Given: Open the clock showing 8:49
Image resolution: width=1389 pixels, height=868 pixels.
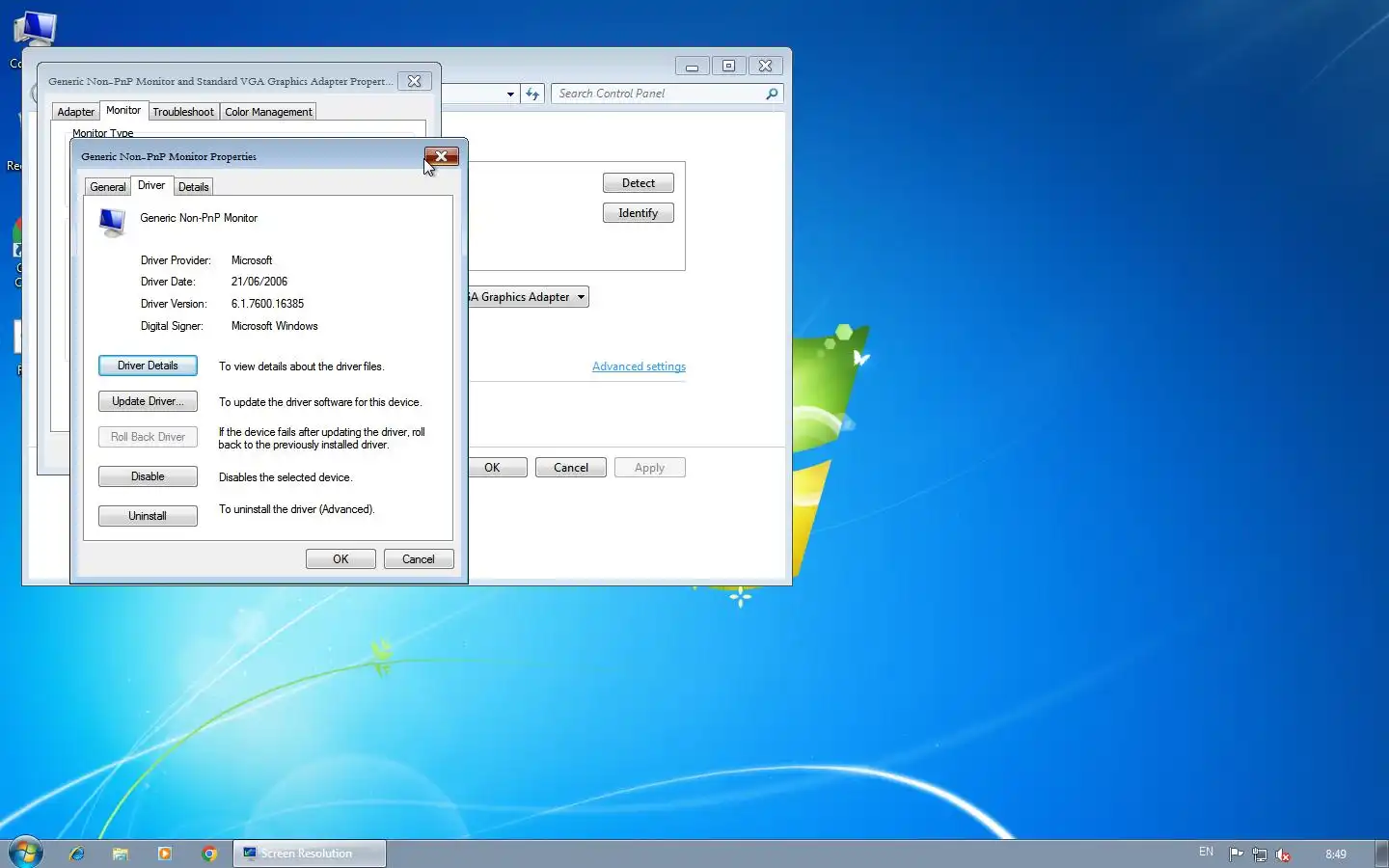Looking at the screenshot, I should coord(1336,854).
